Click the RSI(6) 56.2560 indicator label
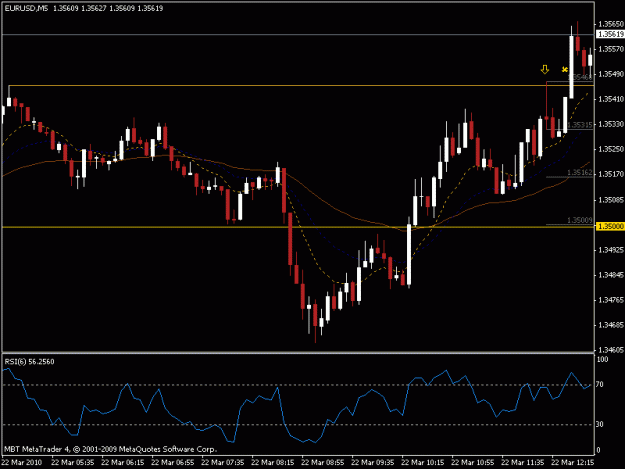Image resolution: width=625 pixels, height=469 pixels. coord(29,362)
